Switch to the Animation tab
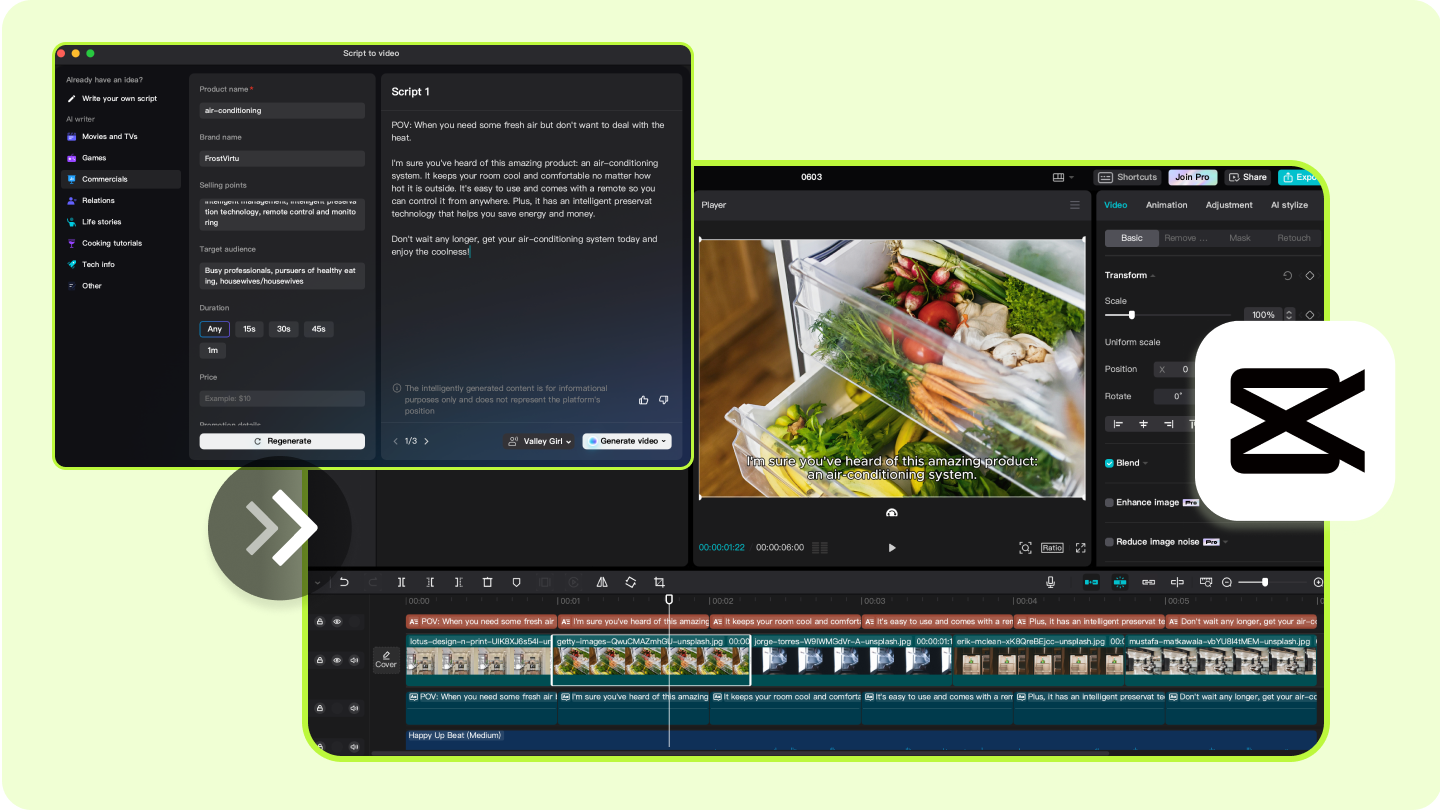This screenshot has height=810, width=1440. (x=1166, y=205)
